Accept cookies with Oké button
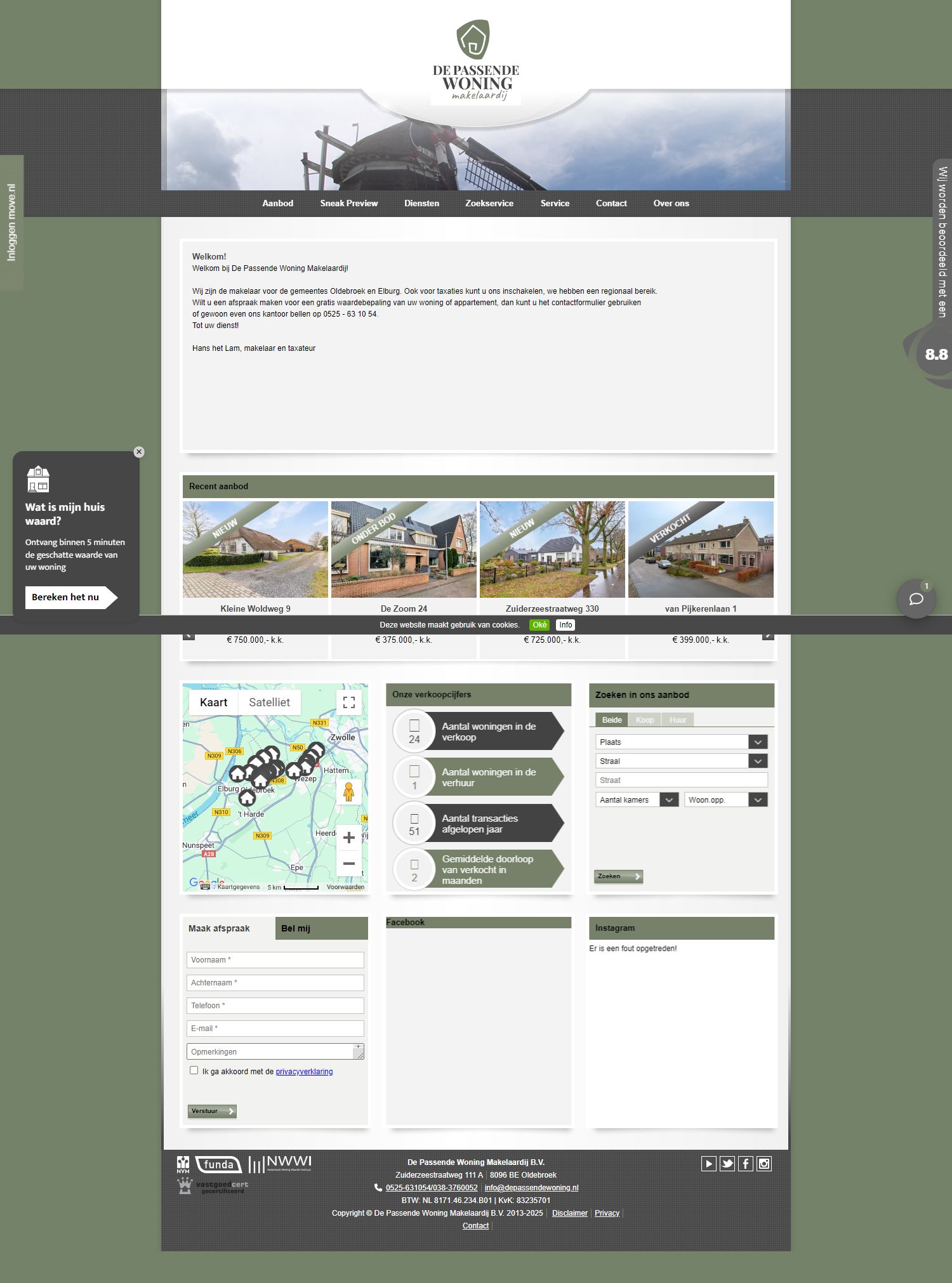This screenshot has height=1283, width=952. (539, 624)
